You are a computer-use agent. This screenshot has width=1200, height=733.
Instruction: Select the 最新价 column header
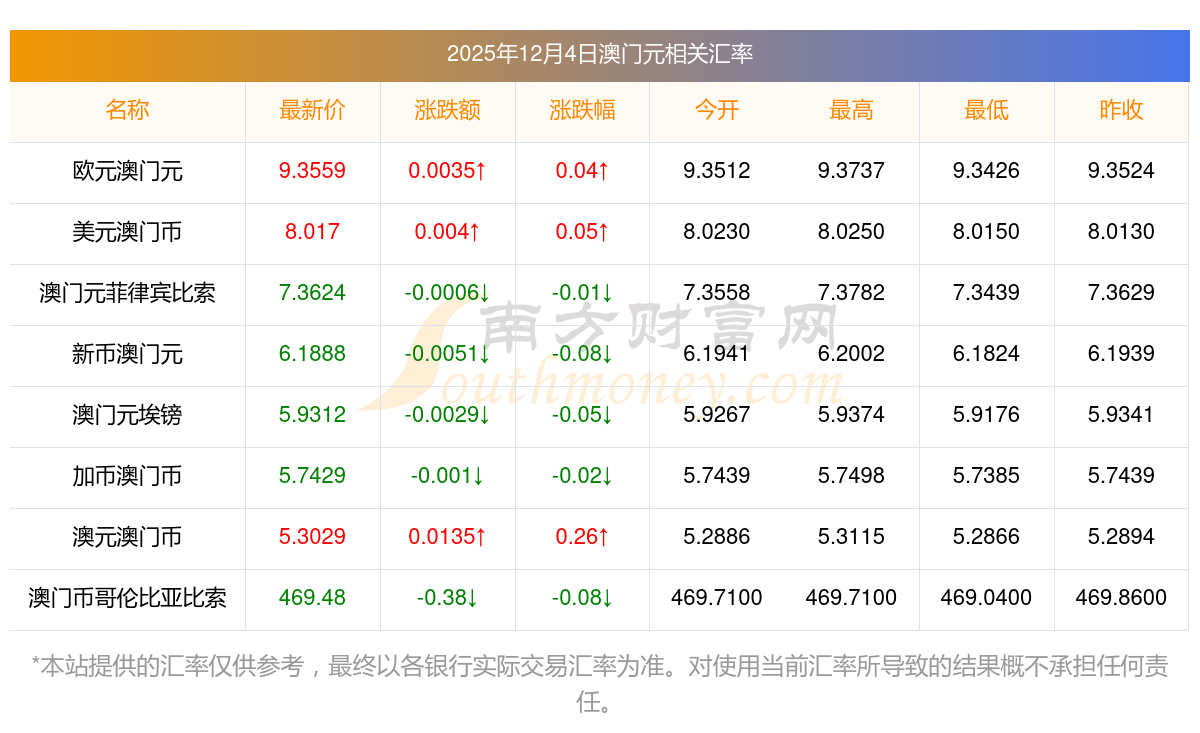312,110
